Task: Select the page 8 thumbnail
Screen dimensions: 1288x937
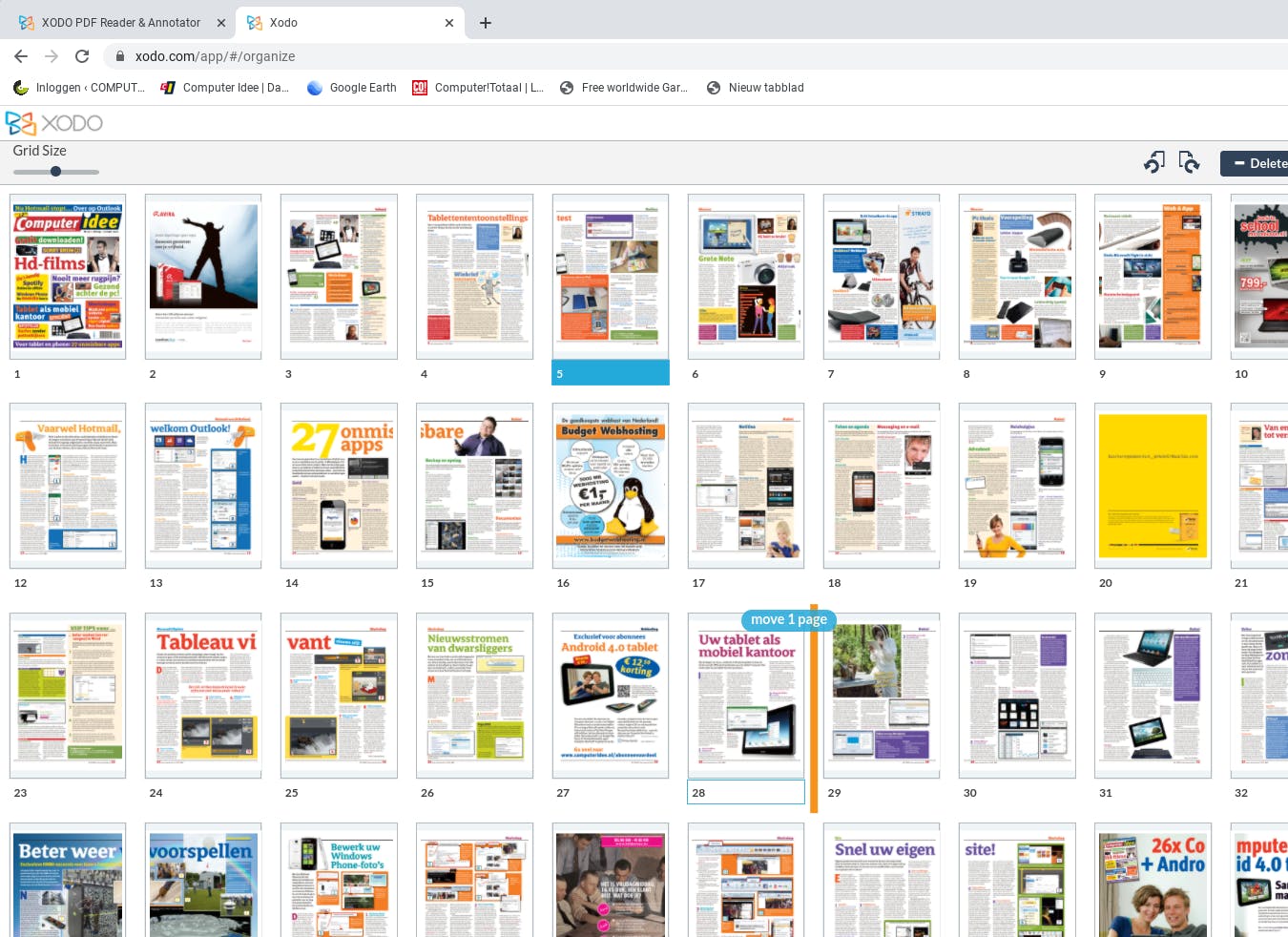Action: click(1017, 277)
